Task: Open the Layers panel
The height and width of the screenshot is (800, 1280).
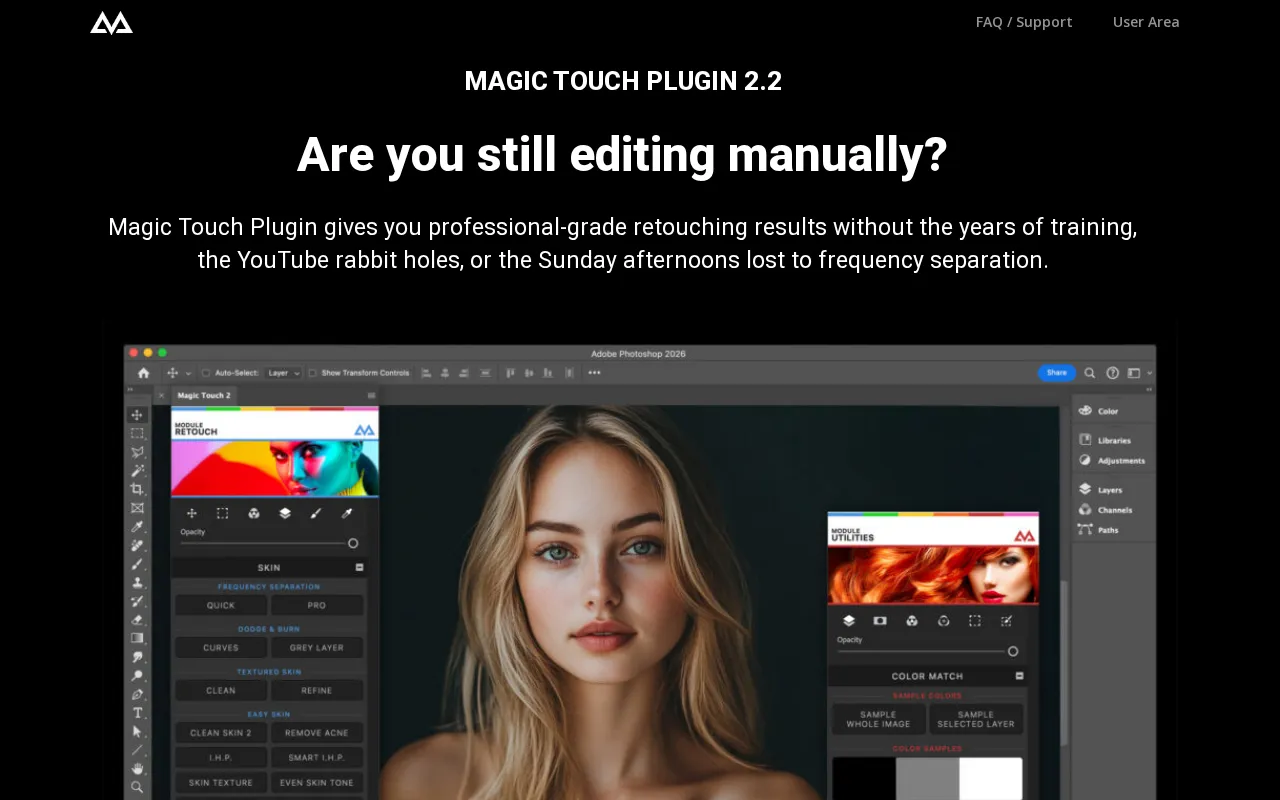Action: tap(1100, 490)
